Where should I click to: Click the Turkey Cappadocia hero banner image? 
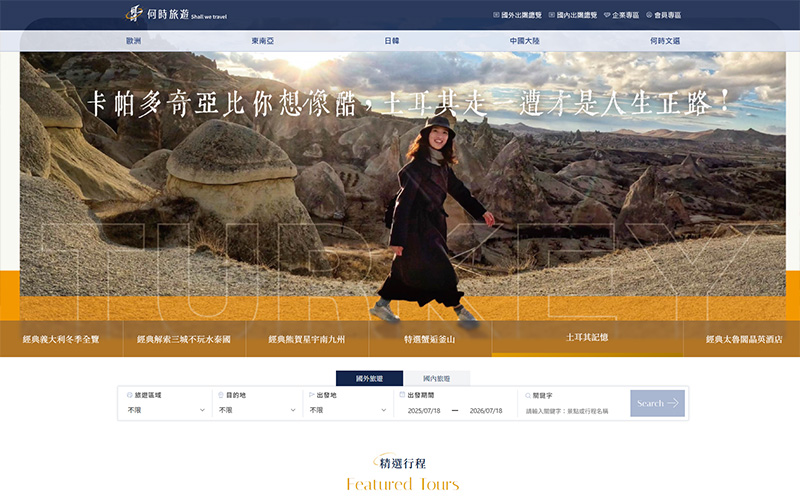(x=403, y=186)
